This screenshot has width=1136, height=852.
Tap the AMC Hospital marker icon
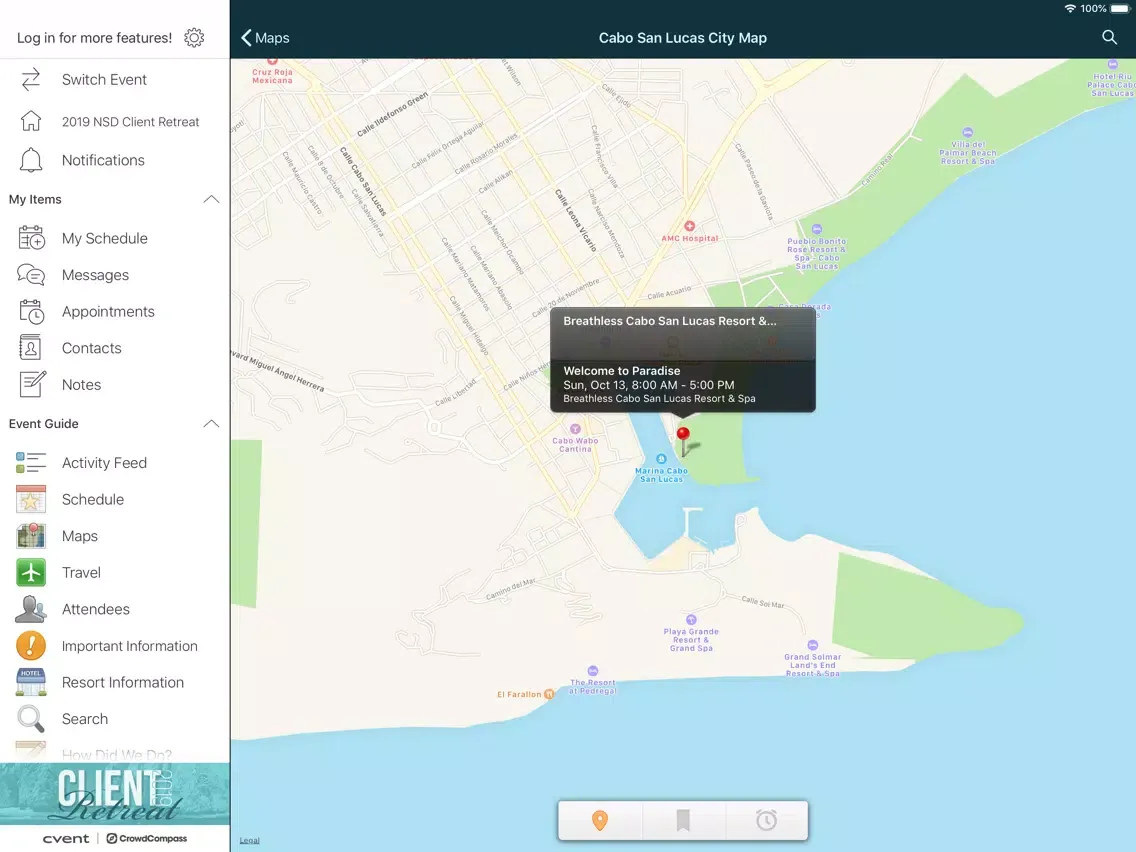[x=690, y=226]
